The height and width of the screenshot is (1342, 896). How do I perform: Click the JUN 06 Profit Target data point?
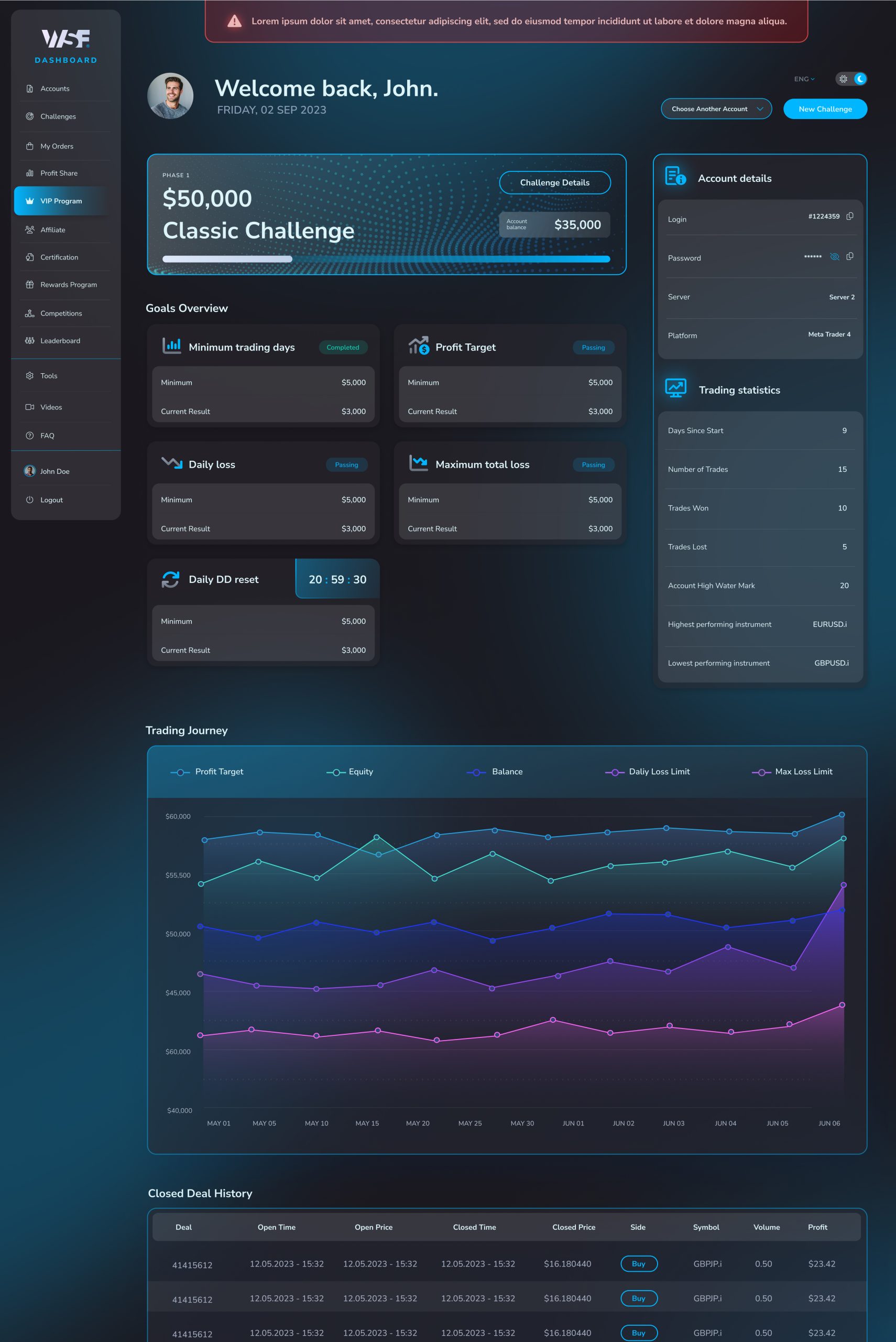click(842, 815)
